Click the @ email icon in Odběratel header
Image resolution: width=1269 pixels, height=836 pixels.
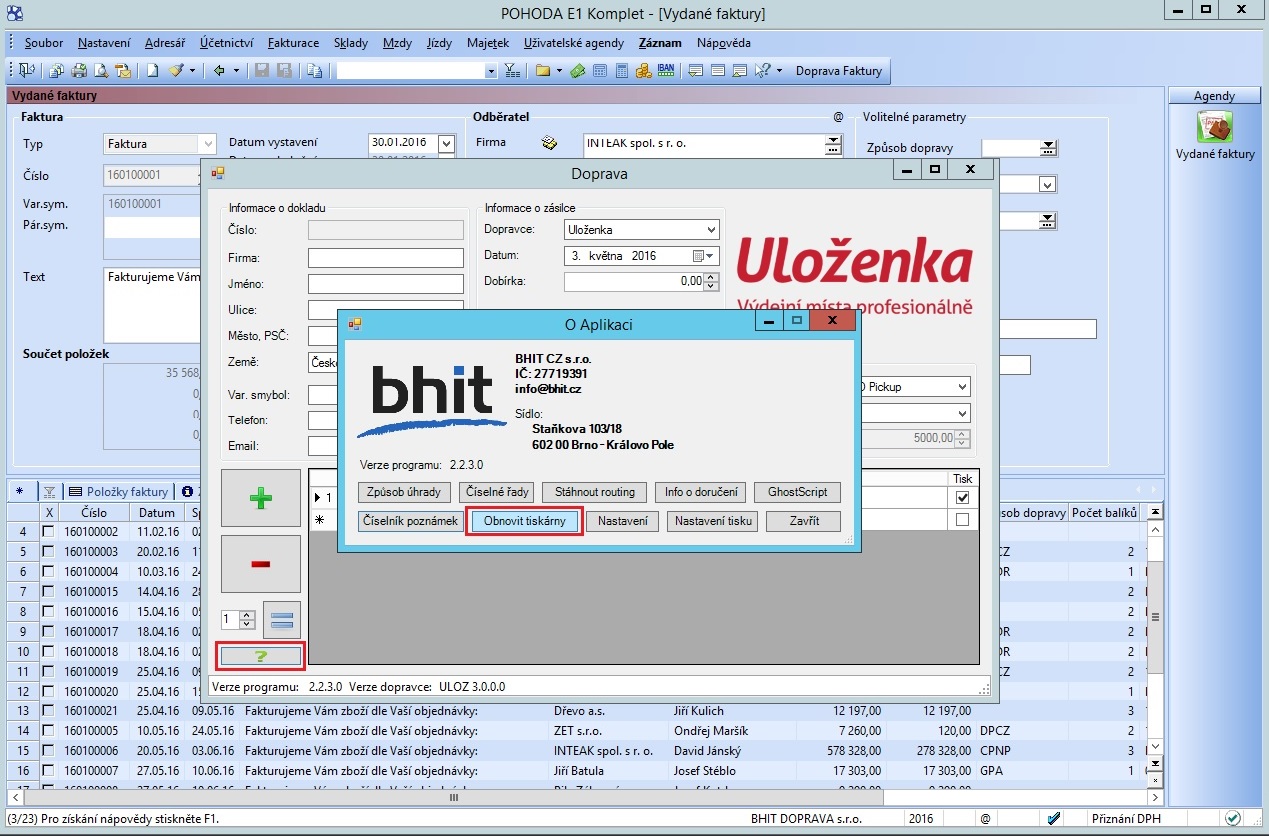pyautogui.click(x=838, y=117)
